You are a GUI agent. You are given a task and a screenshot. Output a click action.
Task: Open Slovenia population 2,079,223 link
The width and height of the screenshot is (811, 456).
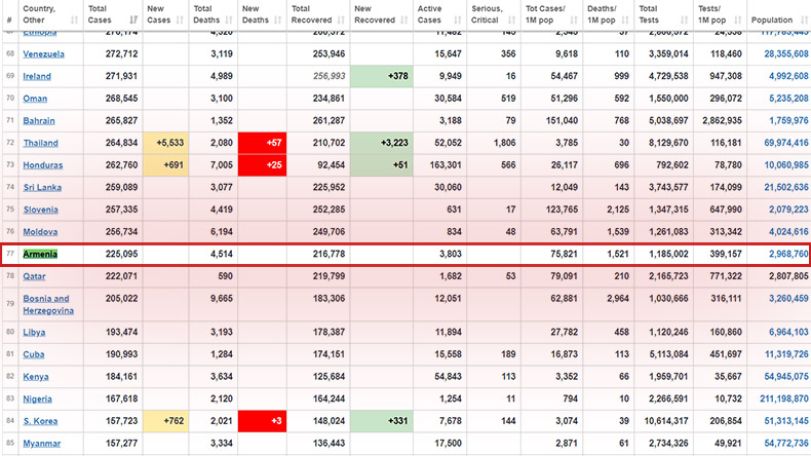click(x=788, y=209)
